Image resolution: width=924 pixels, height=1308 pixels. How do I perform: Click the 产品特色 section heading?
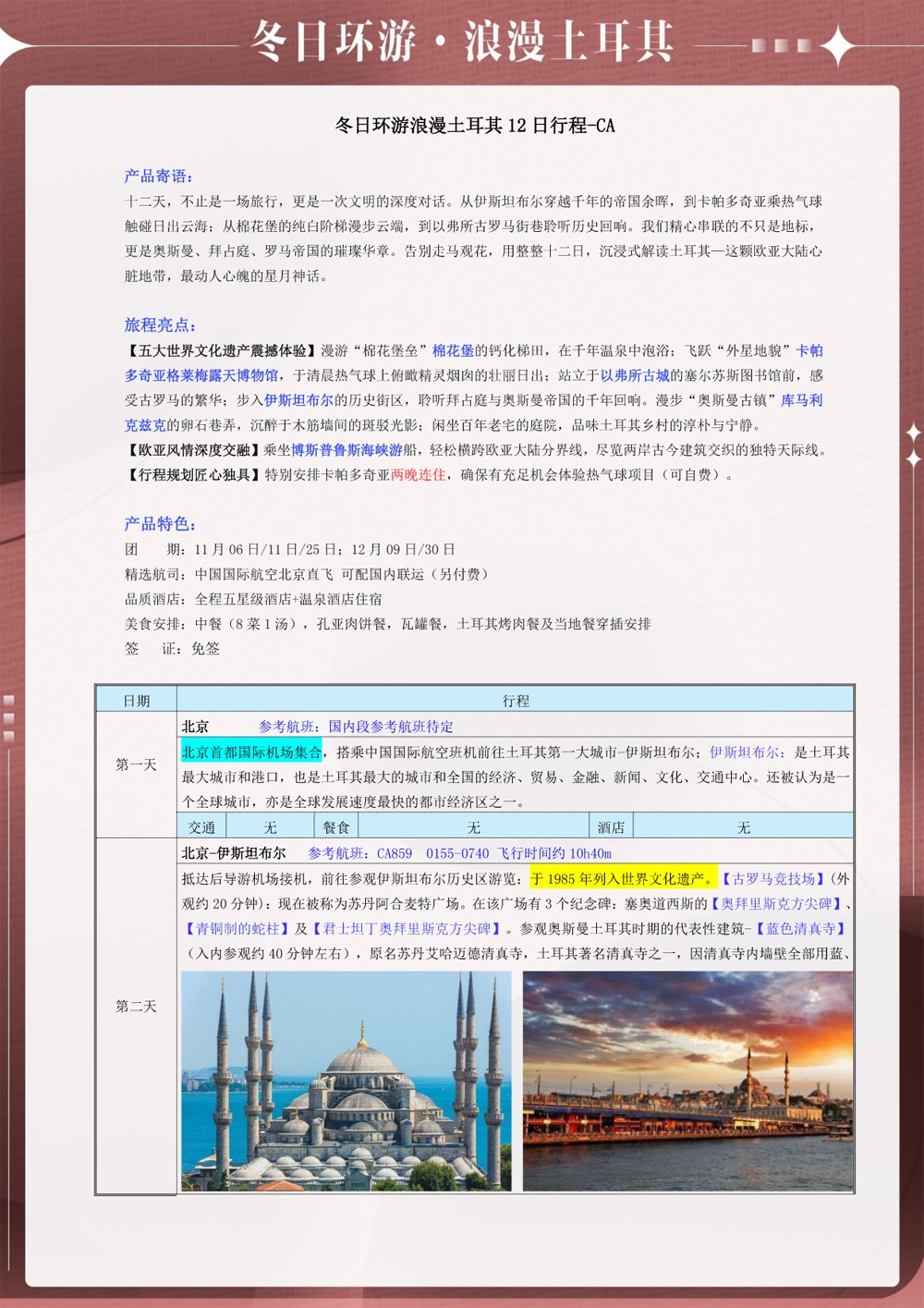[x=160, y=524]
